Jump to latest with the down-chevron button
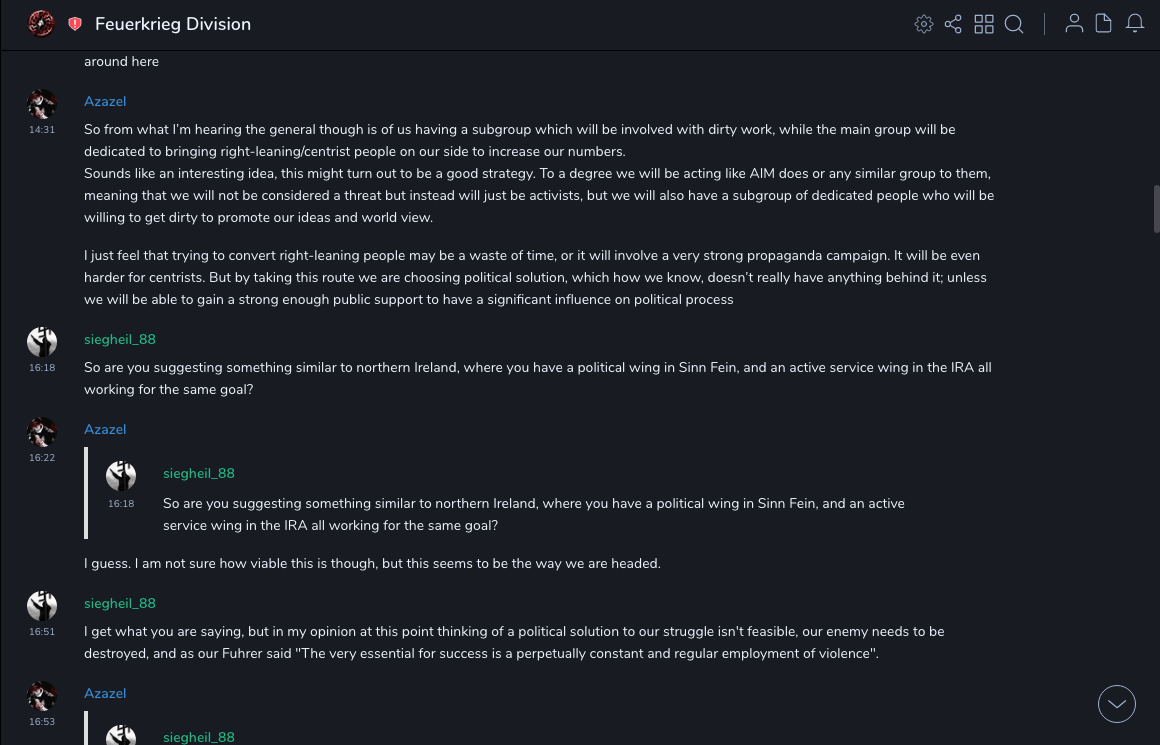Image resolution: width=1160 pixels, height=745 pixels. 1117,704
